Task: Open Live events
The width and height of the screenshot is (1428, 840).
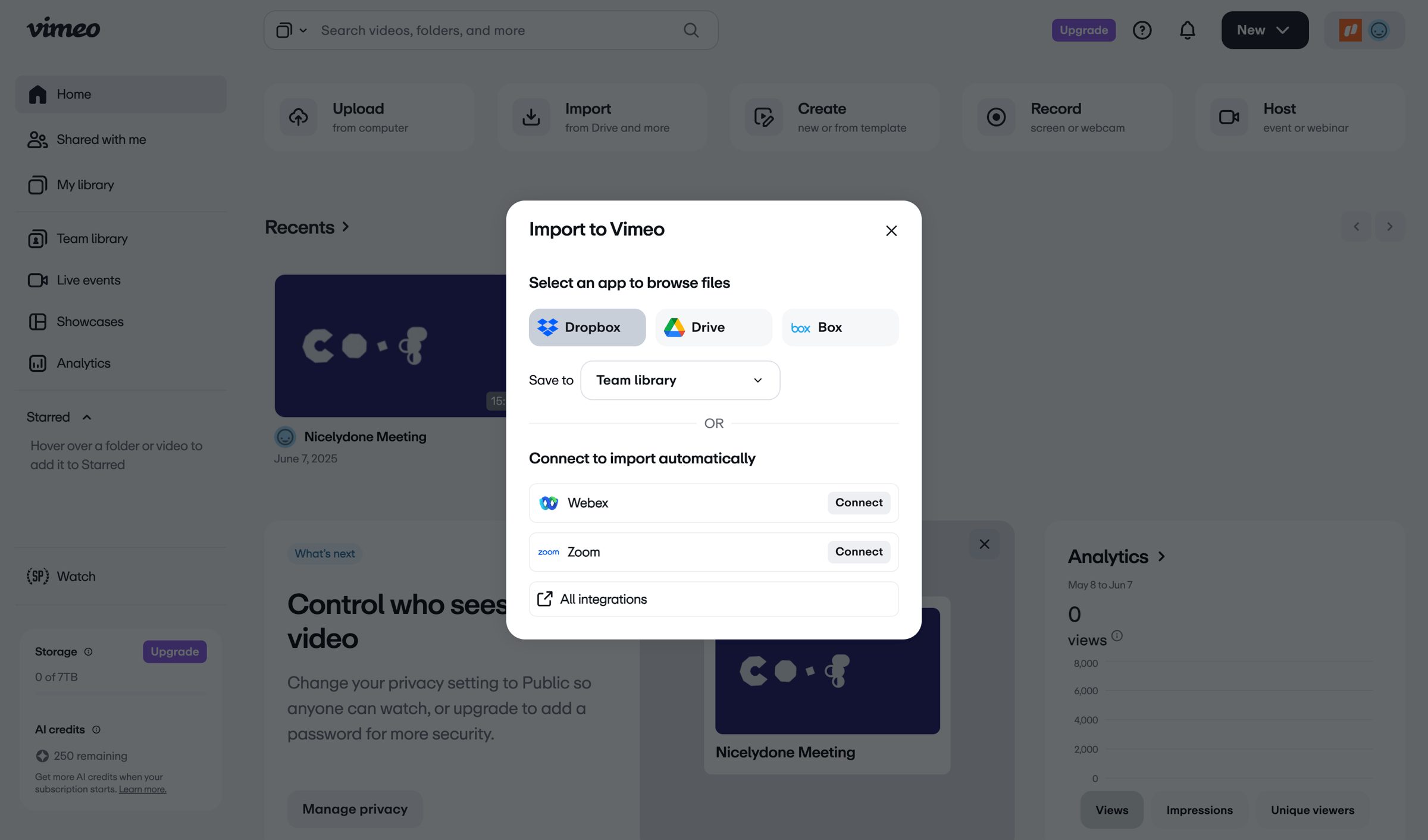Action: click(121, 280)
